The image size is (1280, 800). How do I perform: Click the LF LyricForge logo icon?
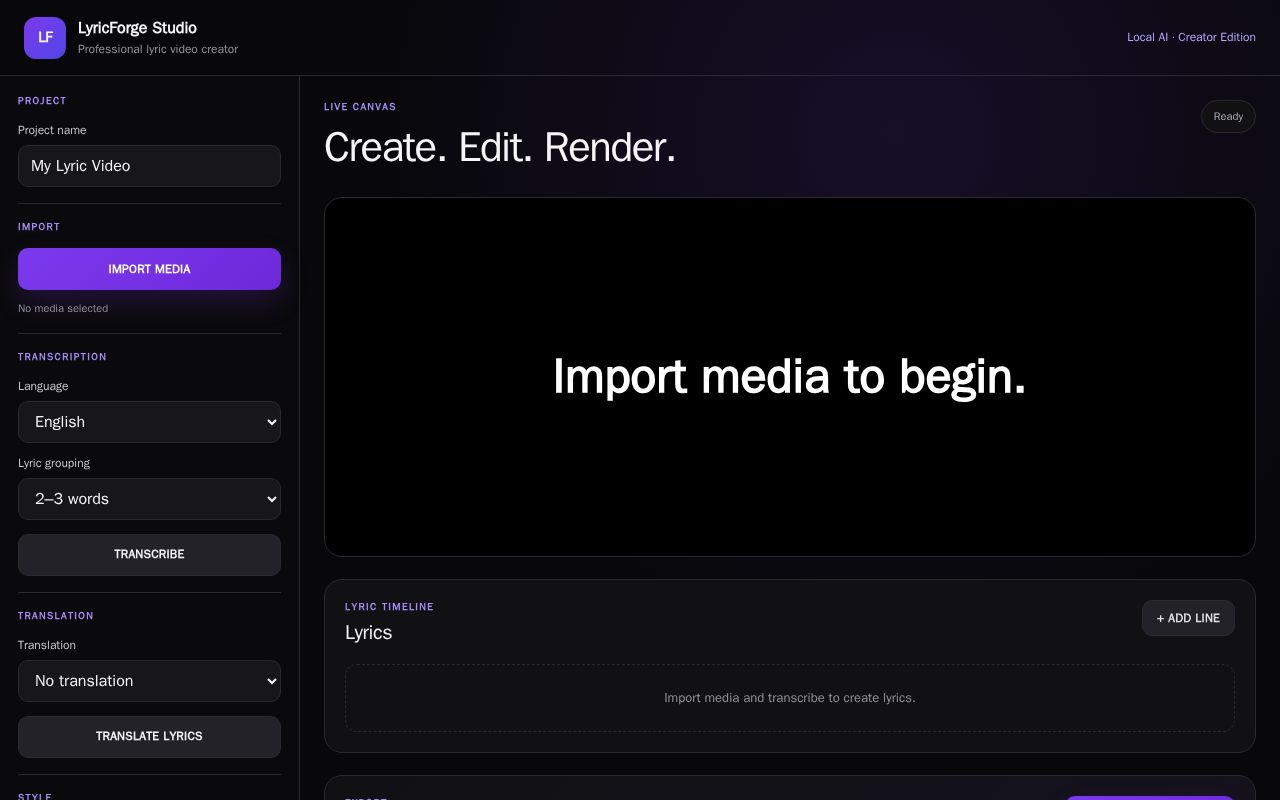click(x=45, y=38)
